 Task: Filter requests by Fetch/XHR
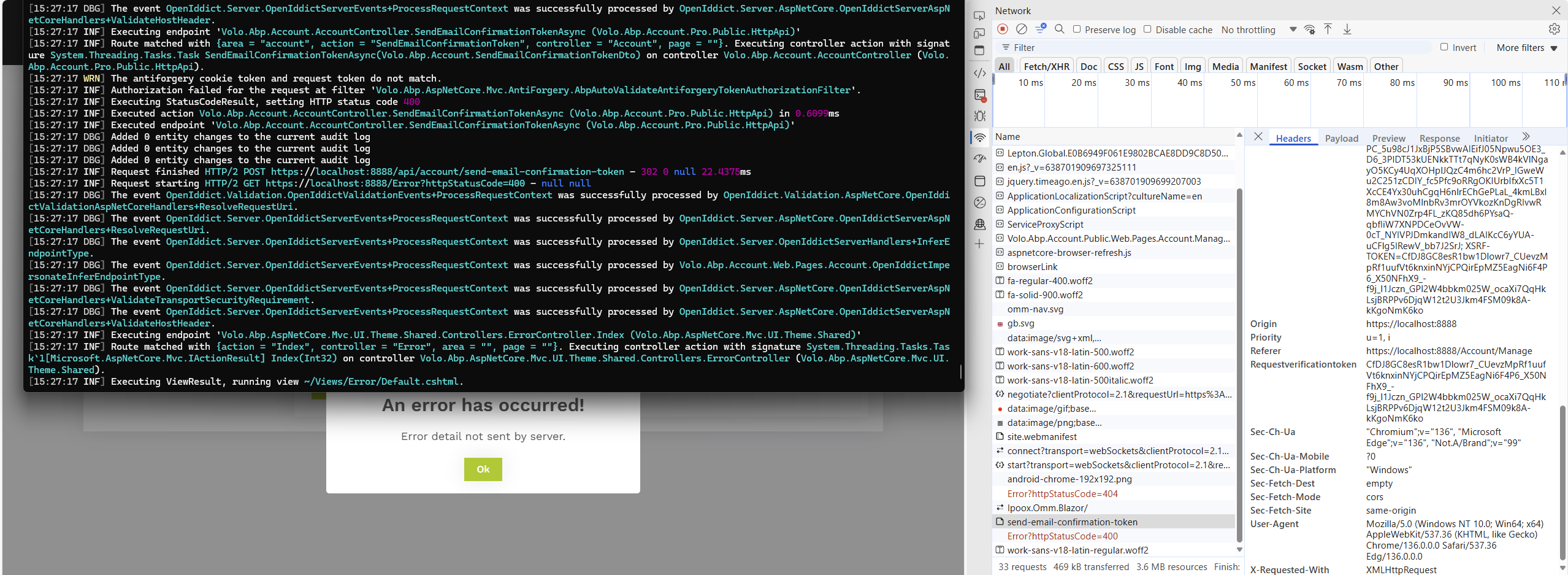1046,66
